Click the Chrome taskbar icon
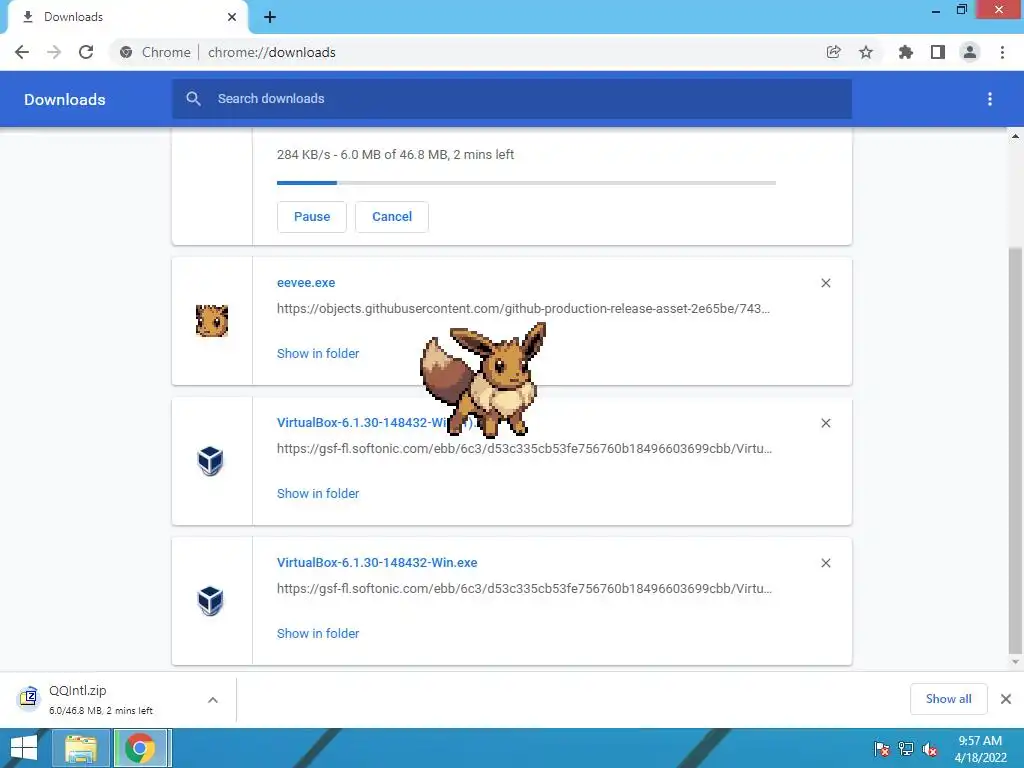The height and width of the screenshot is (768, 1024). coord(142,748)
